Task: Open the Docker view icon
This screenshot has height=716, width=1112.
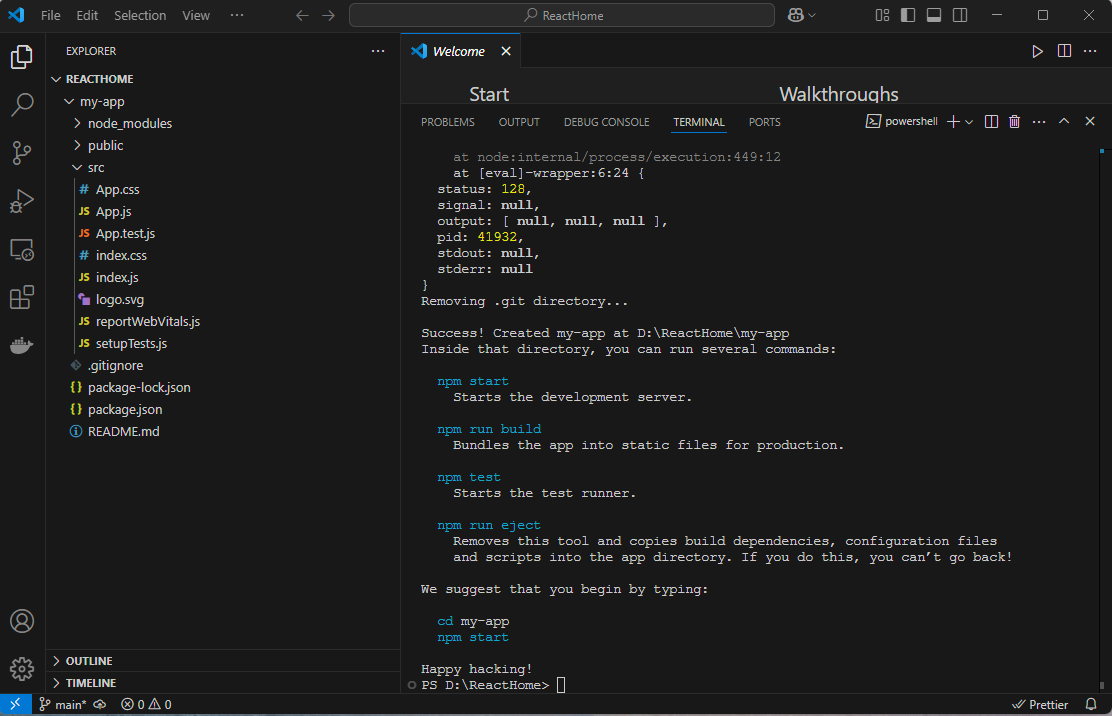Action: (22, 346)
